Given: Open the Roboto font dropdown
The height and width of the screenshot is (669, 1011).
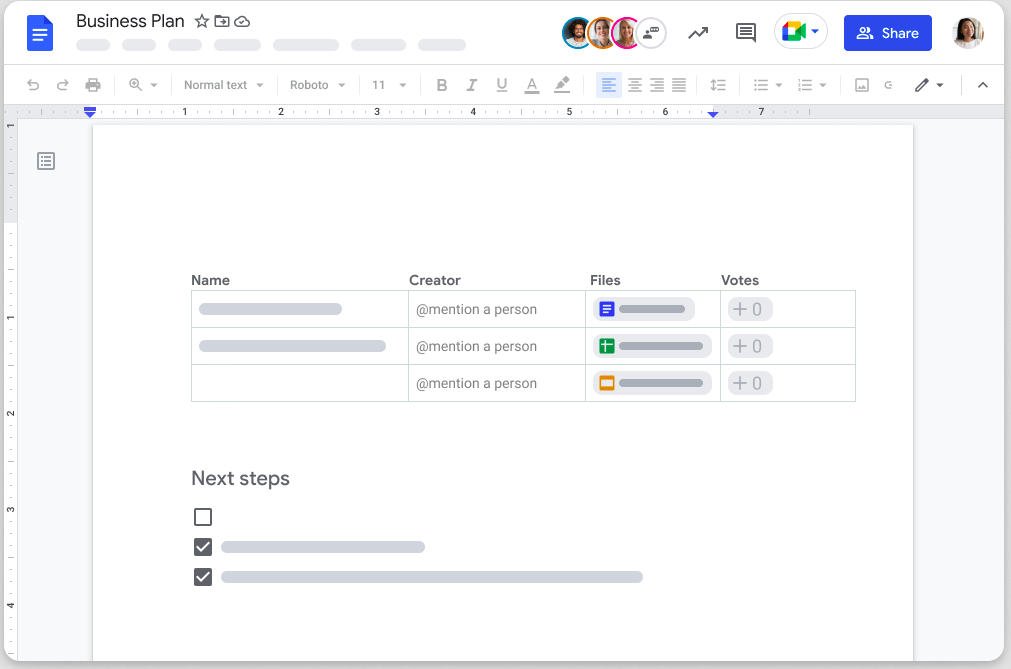Looking at the screenshot, I should (316, 85).
